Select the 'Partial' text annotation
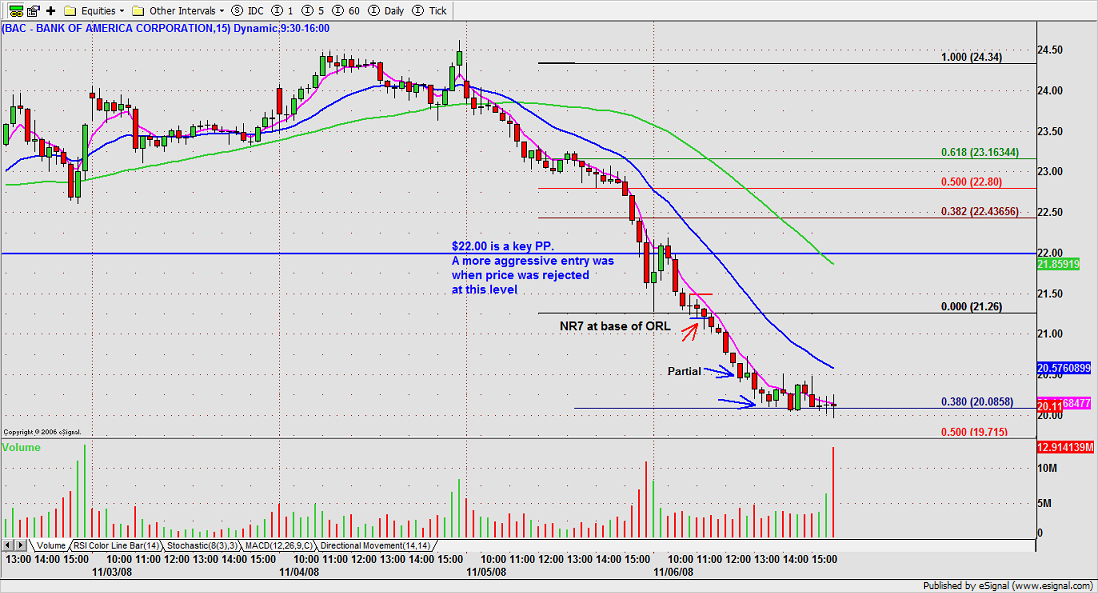The image size is (1098, 593). 684,371
